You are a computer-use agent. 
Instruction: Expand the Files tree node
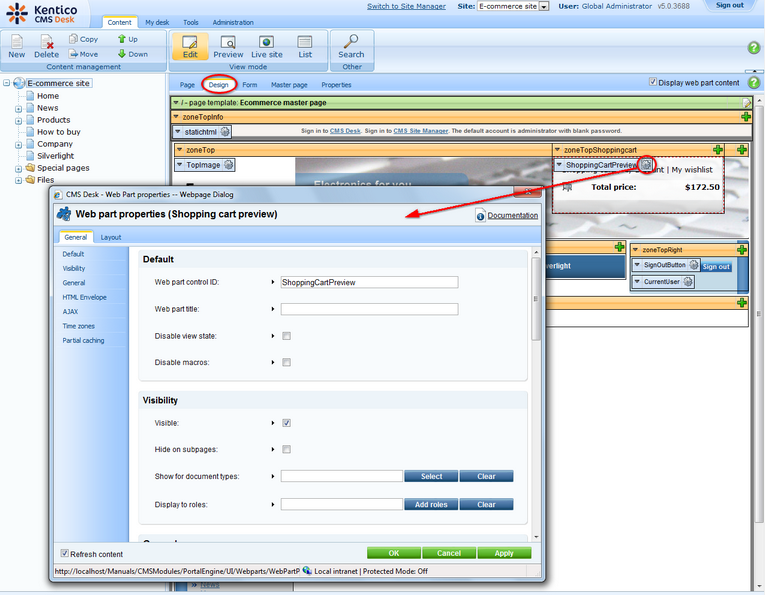click(19, 180)
